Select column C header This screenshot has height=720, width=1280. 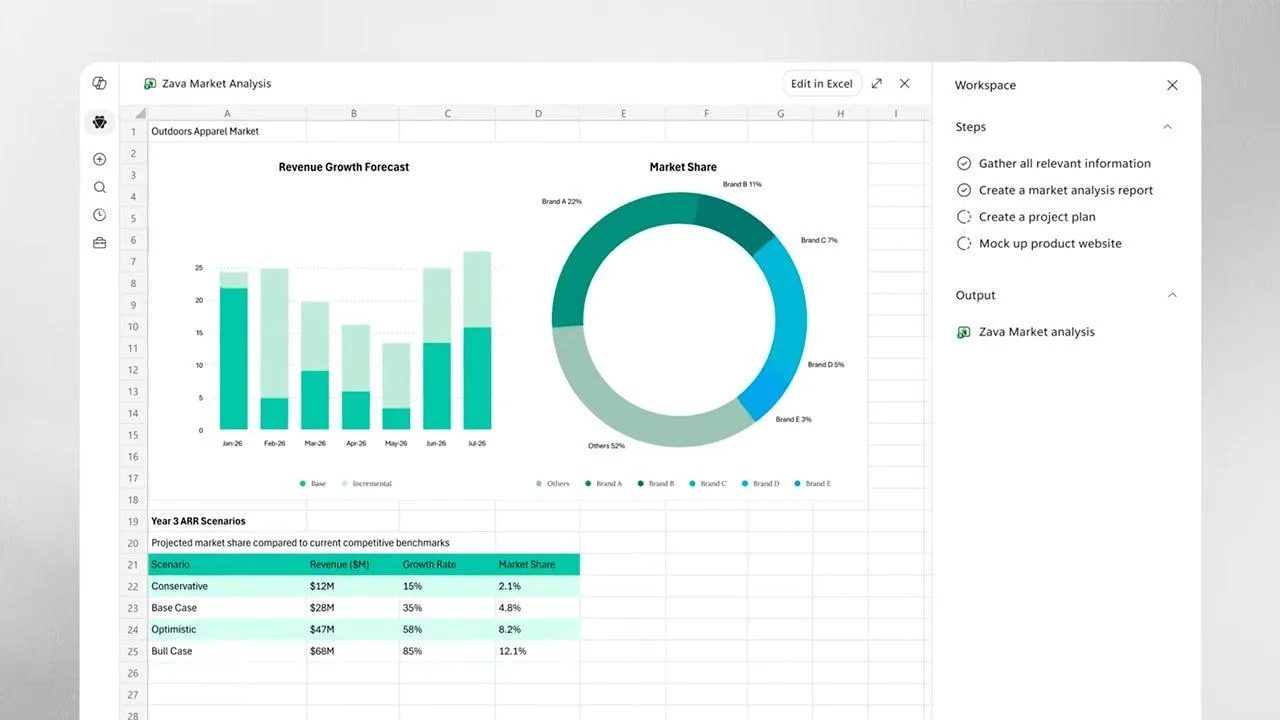tap(447, 113)
